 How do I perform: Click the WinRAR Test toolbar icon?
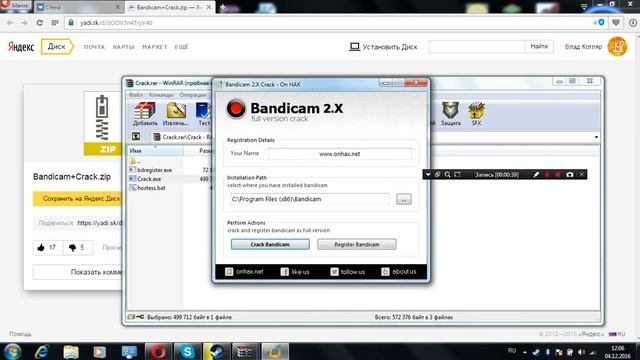pos(203,114)
